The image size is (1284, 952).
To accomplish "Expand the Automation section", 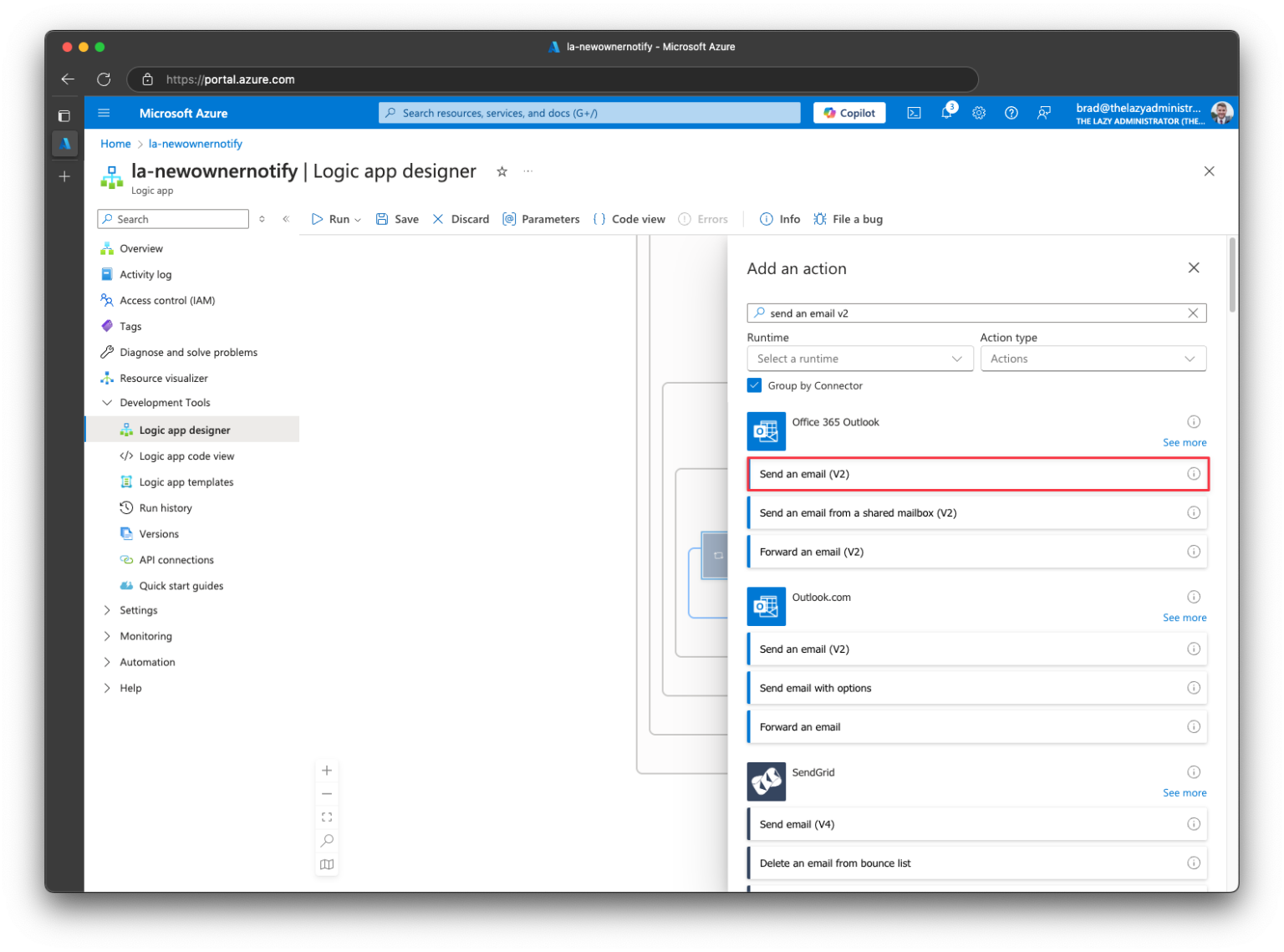I will (107, 662).
